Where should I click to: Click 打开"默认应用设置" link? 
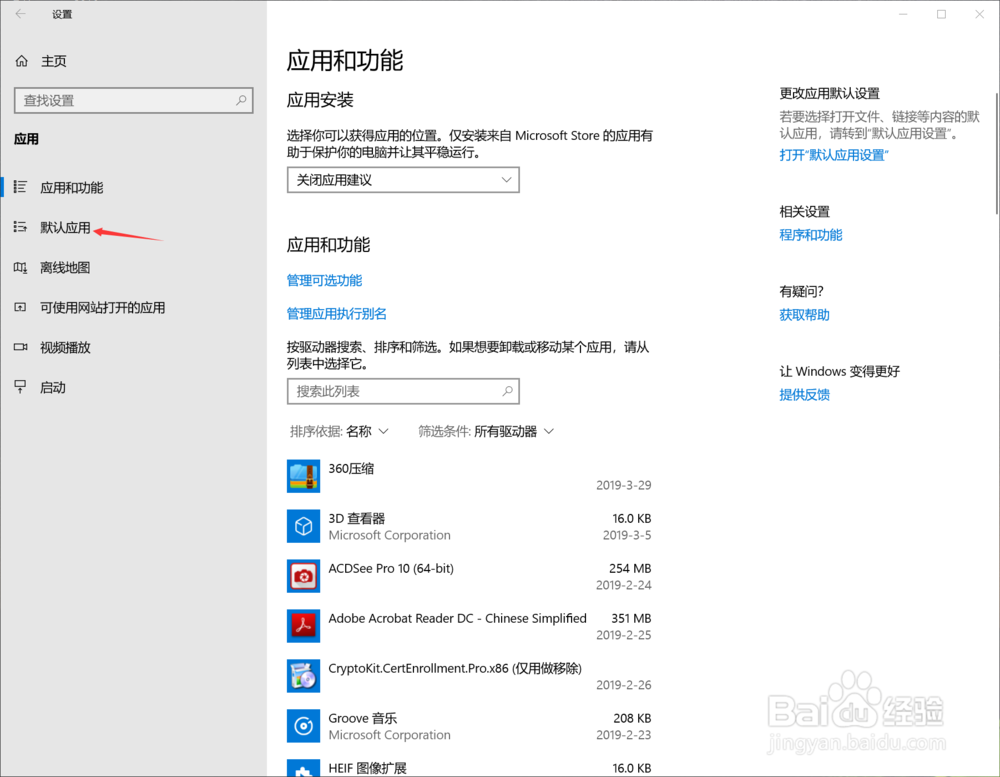834,155
